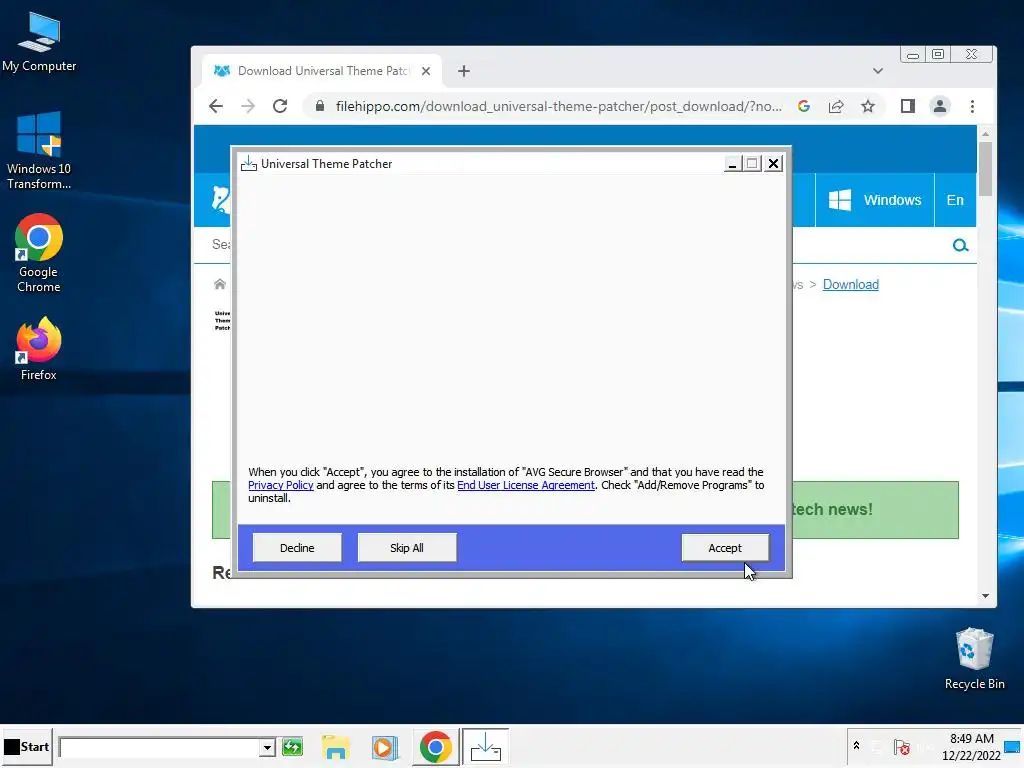Click the page scrollbar up arrow
Viewport: 1024px width, 768px height.
[x=985, y=134]
